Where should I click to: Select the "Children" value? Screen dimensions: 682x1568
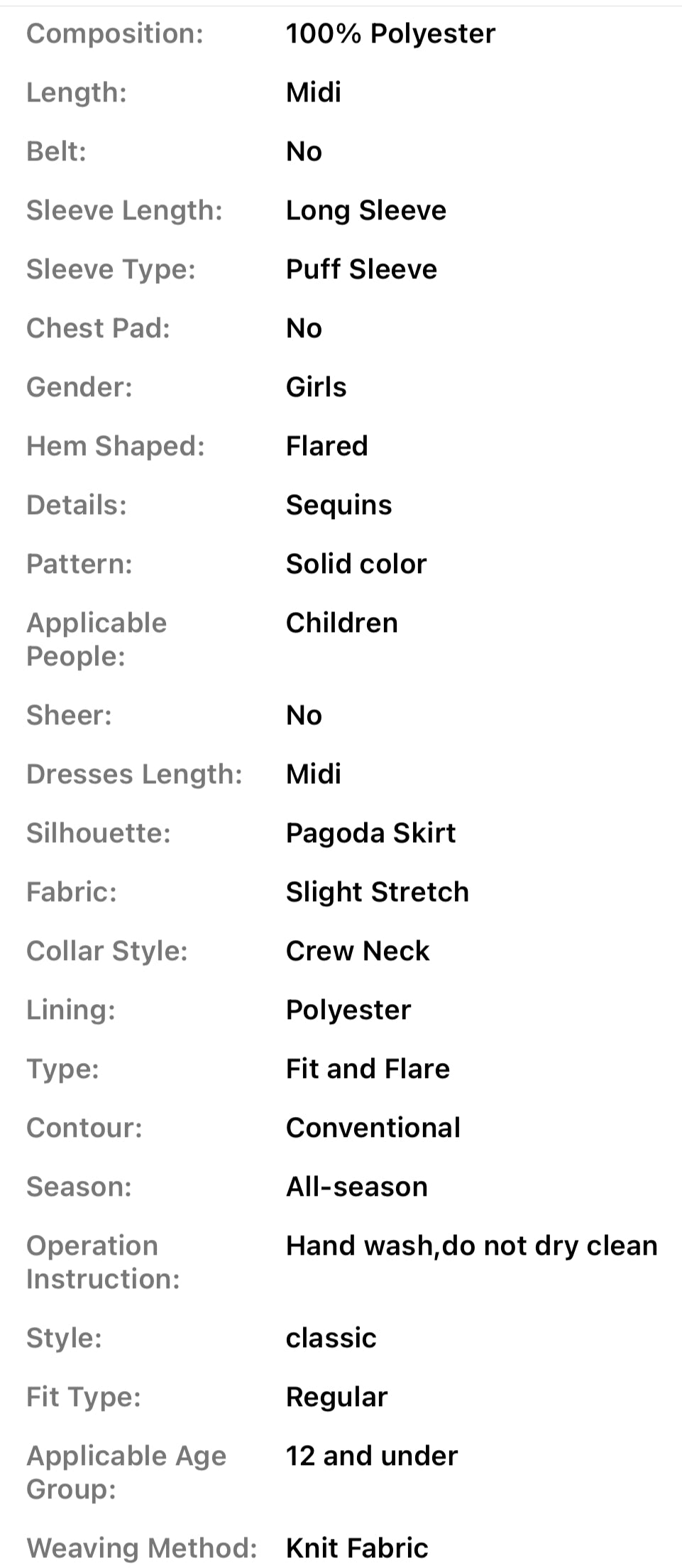(341, 623)
